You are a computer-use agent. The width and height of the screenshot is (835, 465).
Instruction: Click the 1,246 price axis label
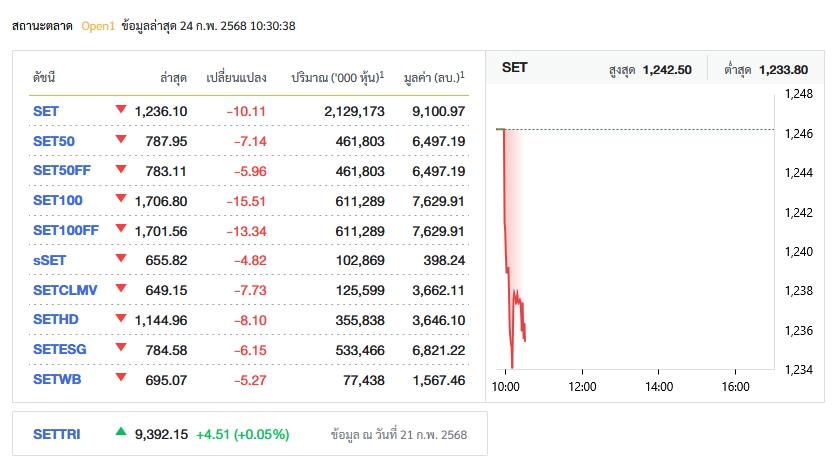pyautogui.click(x=799, y=134)
